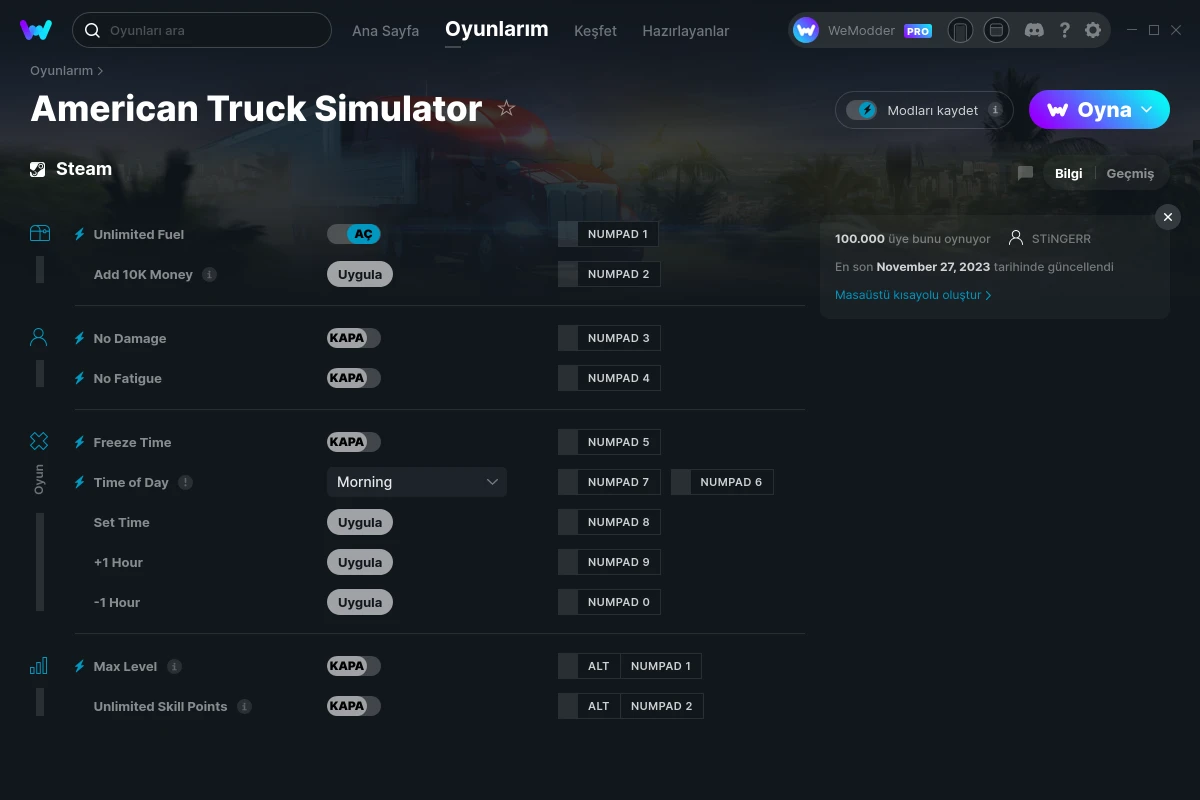Select the Oyun game category icon
The height and width of the screenshot is (800, 1200).
[39, 442]
